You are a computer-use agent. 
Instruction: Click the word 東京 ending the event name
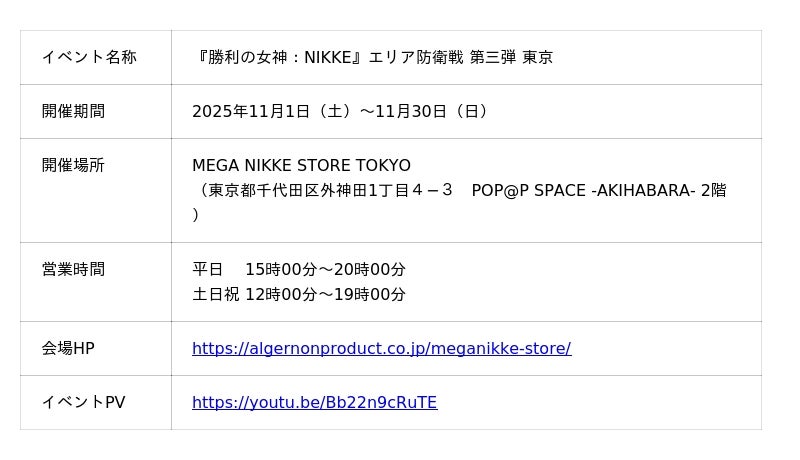point(538,57)
